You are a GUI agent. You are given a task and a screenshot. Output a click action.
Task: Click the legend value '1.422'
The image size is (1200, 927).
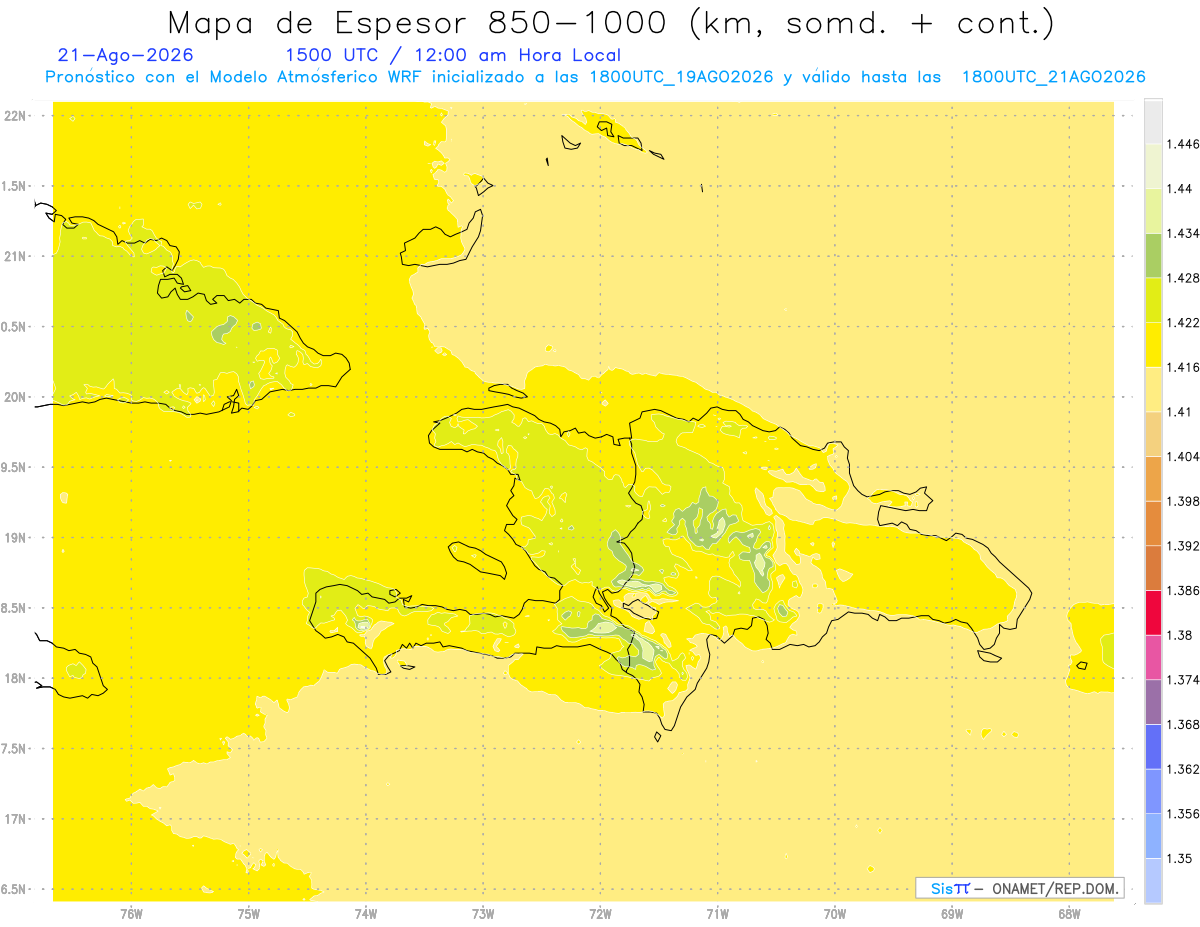pos(1183,323)
